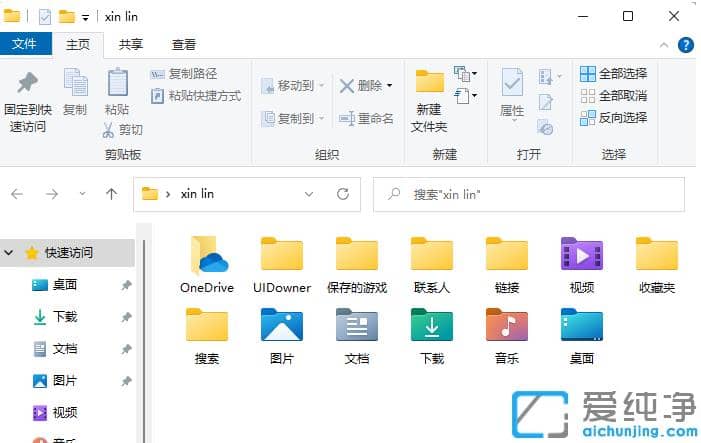Click the xin lin address bar path

pos(197,194)
